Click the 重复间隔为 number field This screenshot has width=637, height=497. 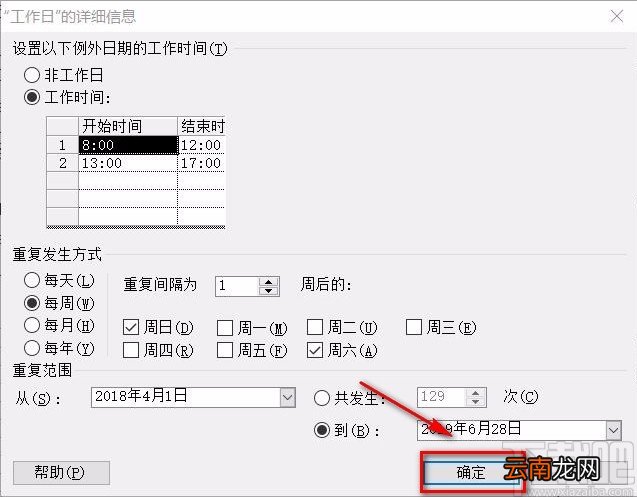(237, 286)
